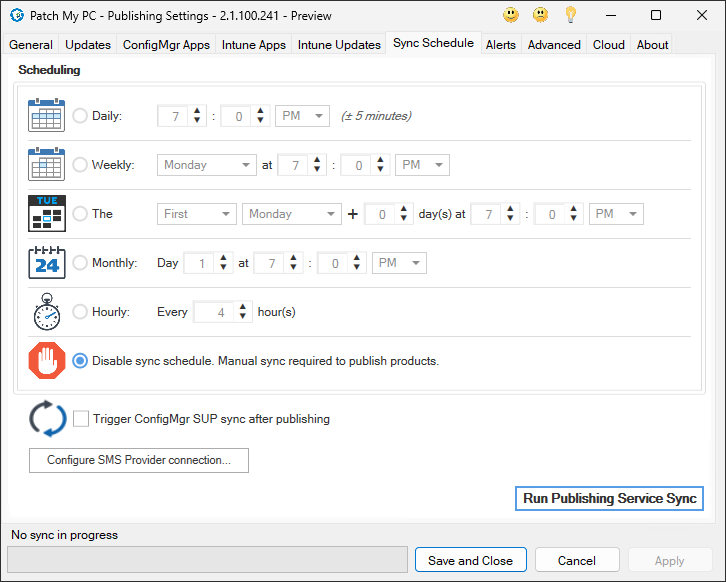The image size is (726, 582).
Task: Select the Hourly schedule radio button
Action: point(80,312)
